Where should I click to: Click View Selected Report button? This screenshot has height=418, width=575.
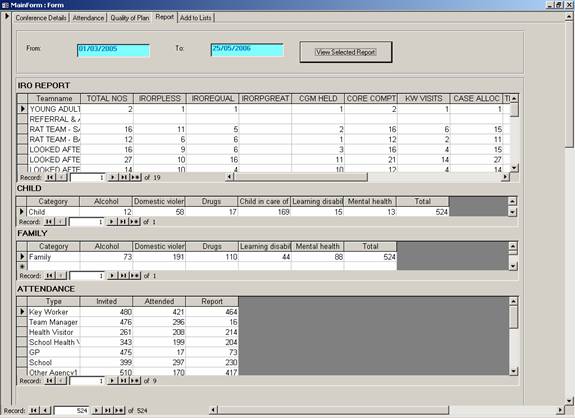[346, 52]
